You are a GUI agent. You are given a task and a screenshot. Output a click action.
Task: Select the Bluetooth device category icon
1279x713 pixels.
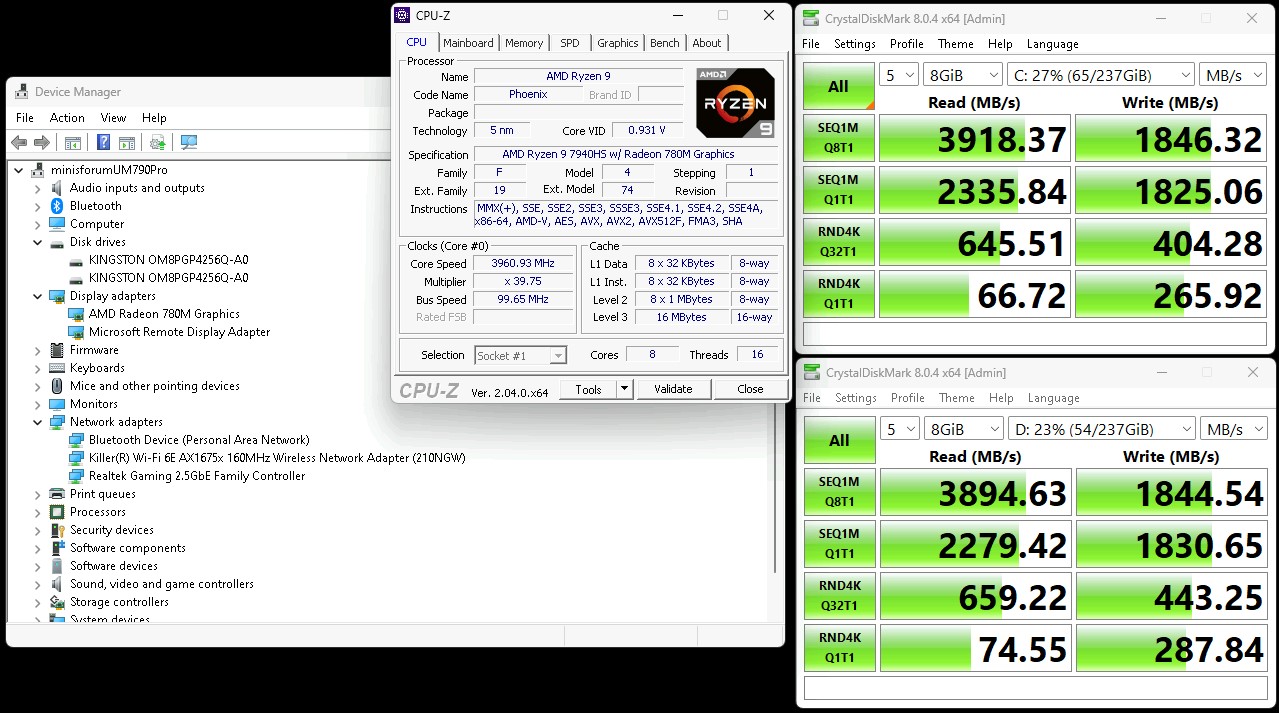coord(57,206)
